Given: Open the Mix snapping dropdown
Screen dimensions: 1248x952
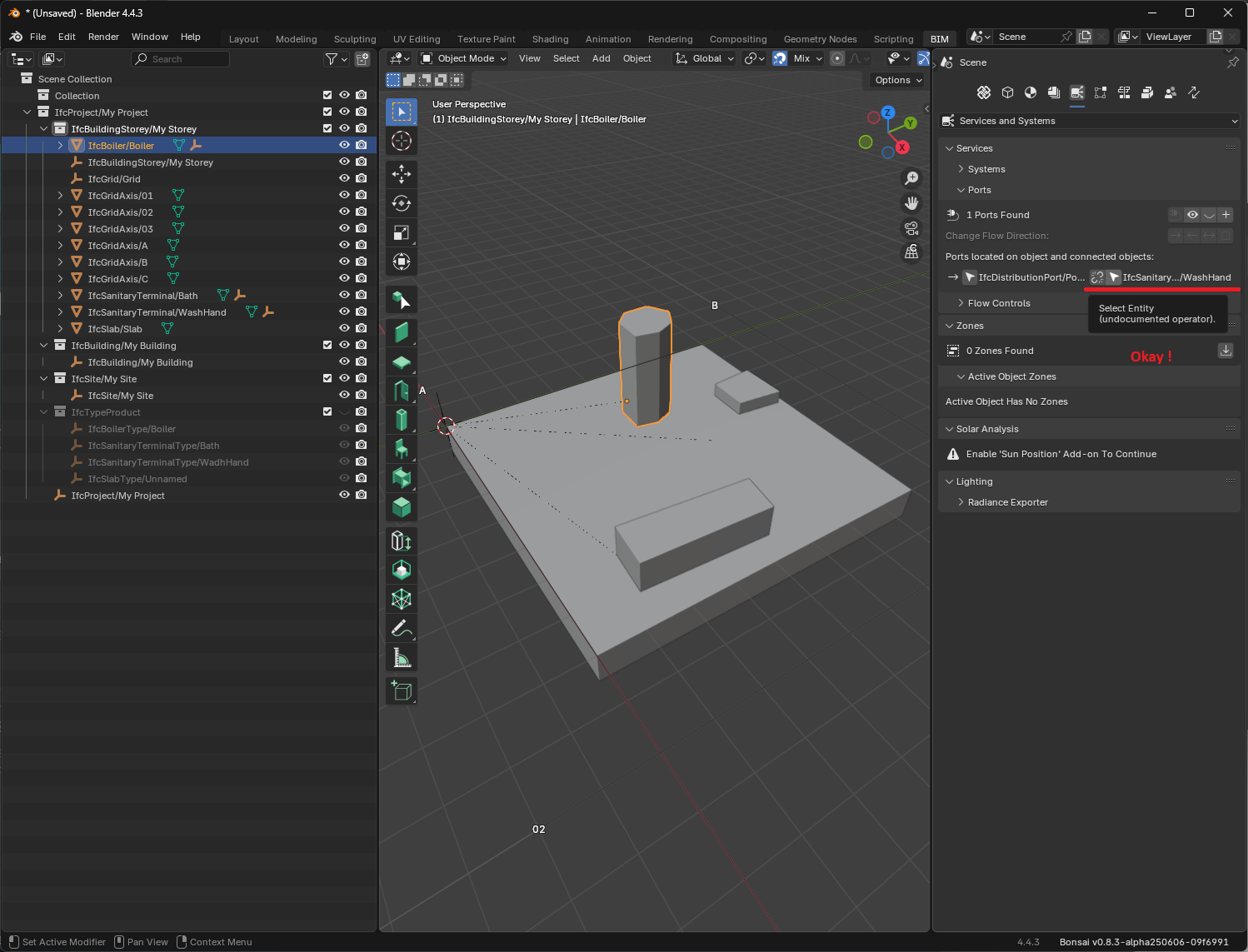Looking at the screenshot, I should click(x=807, y=58).
